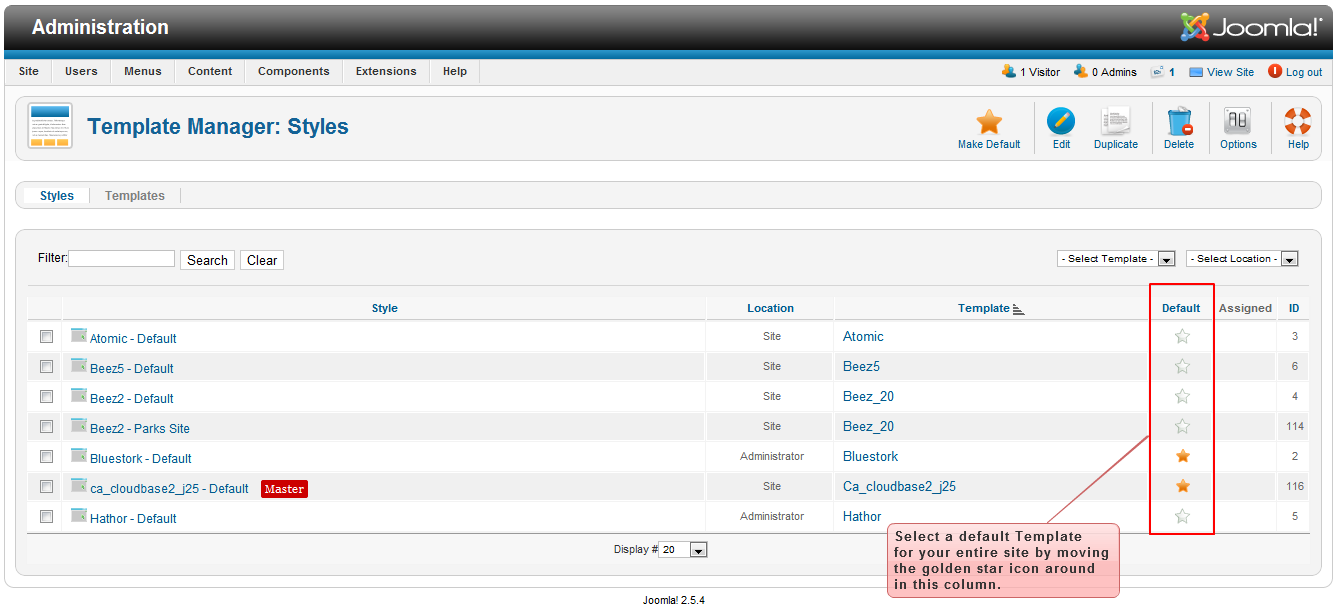1338x612 pixels.
Task: Select the Beez2 - Parks Site checkbox
Action: 46,427
